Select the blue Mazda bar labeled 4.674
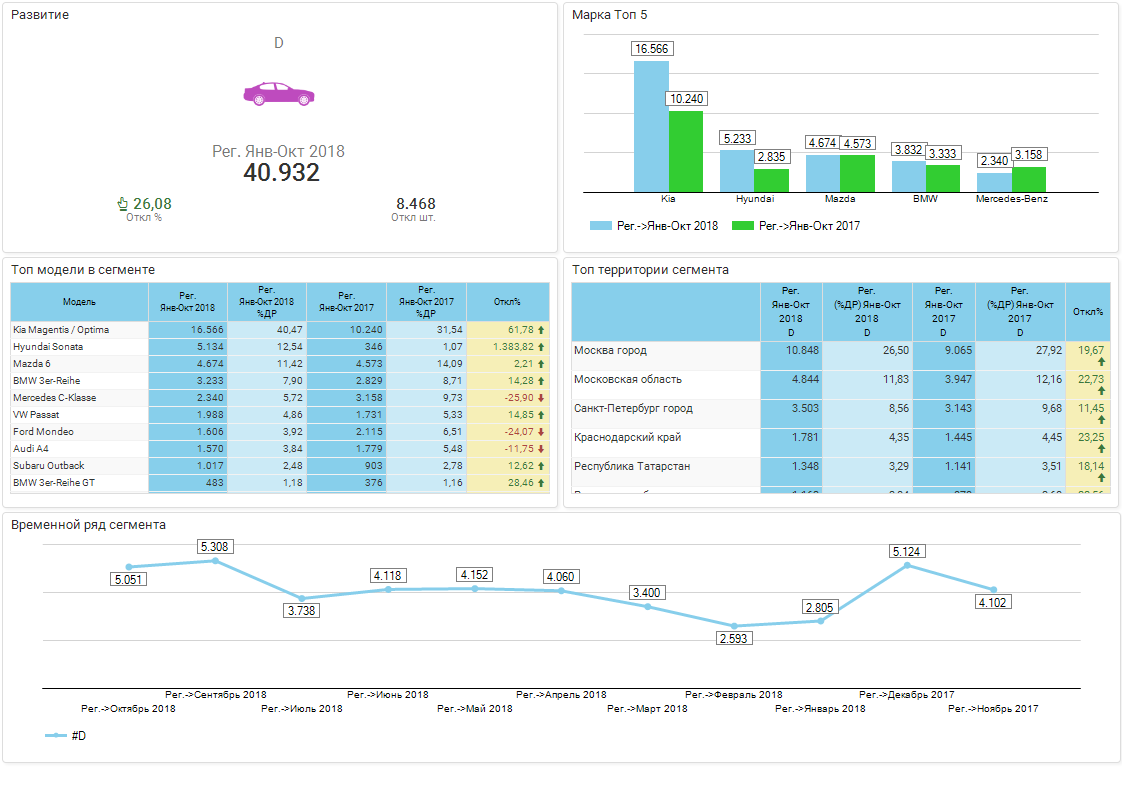Screen dimensions: 1122x793 click(x=823, y=174)
